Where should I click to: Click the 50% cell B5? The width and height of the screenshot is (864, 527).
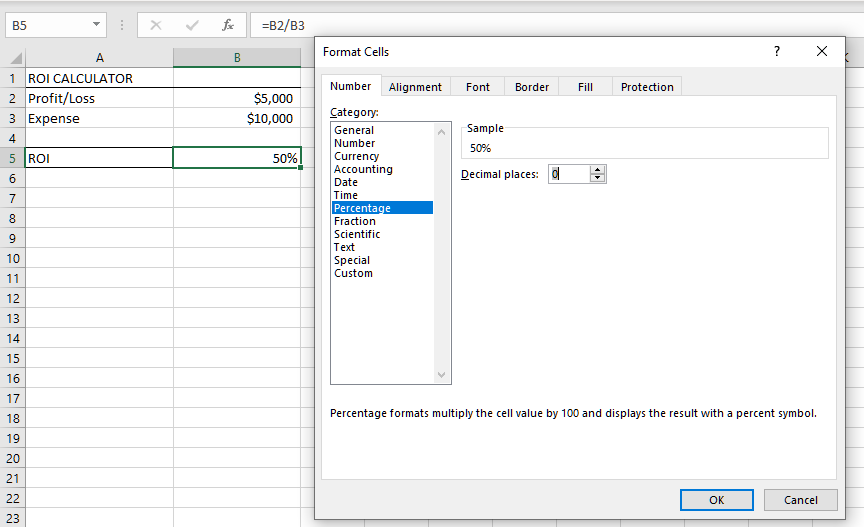click(x=237, y=158)
